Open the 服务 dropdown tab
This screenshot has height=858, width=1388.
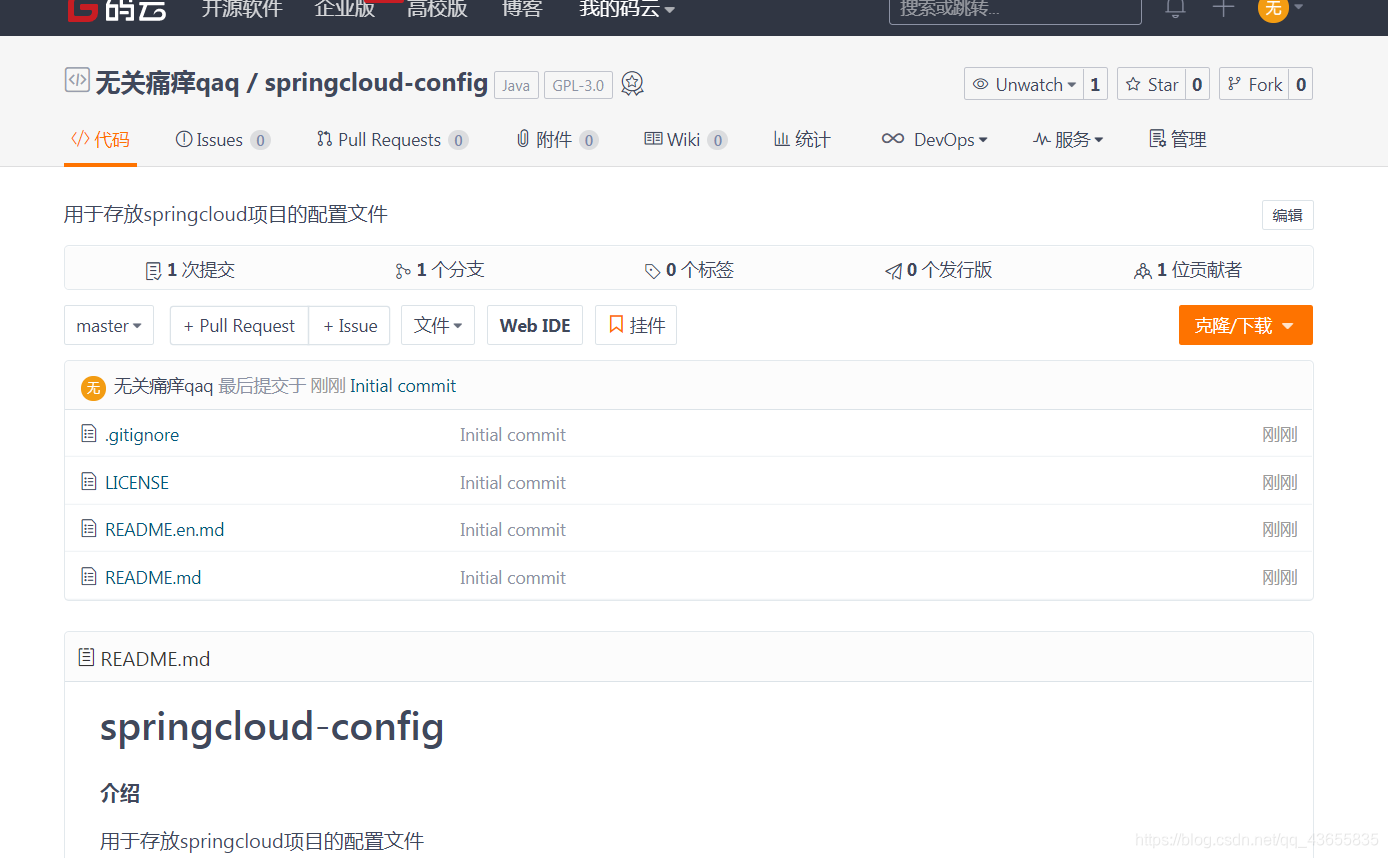point(1068,139)
